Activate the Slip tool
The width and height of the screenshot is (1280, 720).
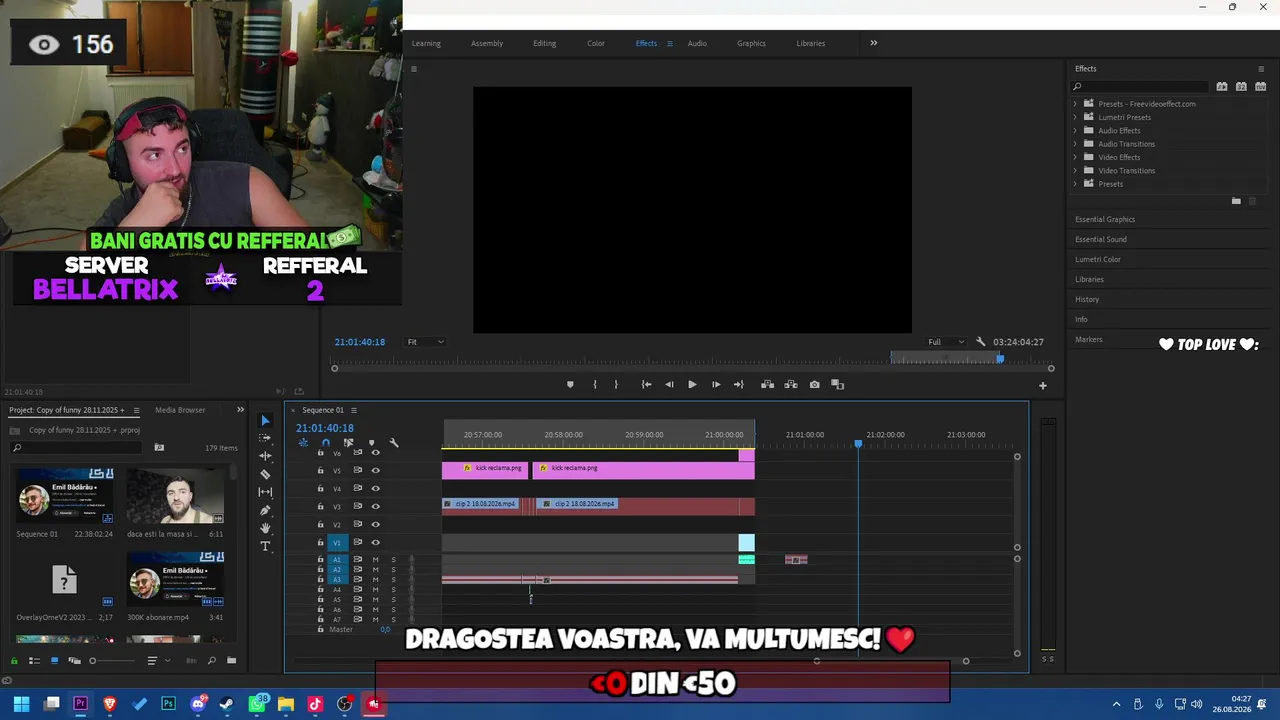point(265,492)
